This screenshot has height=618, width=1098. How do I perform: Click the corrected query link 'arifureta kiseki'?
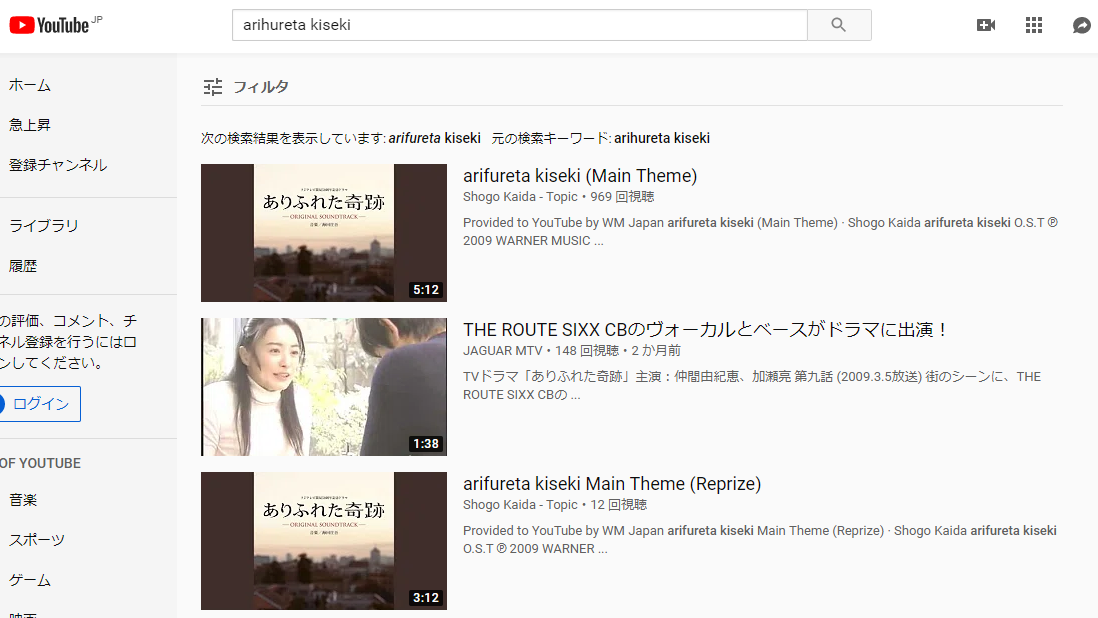[434, 139]
